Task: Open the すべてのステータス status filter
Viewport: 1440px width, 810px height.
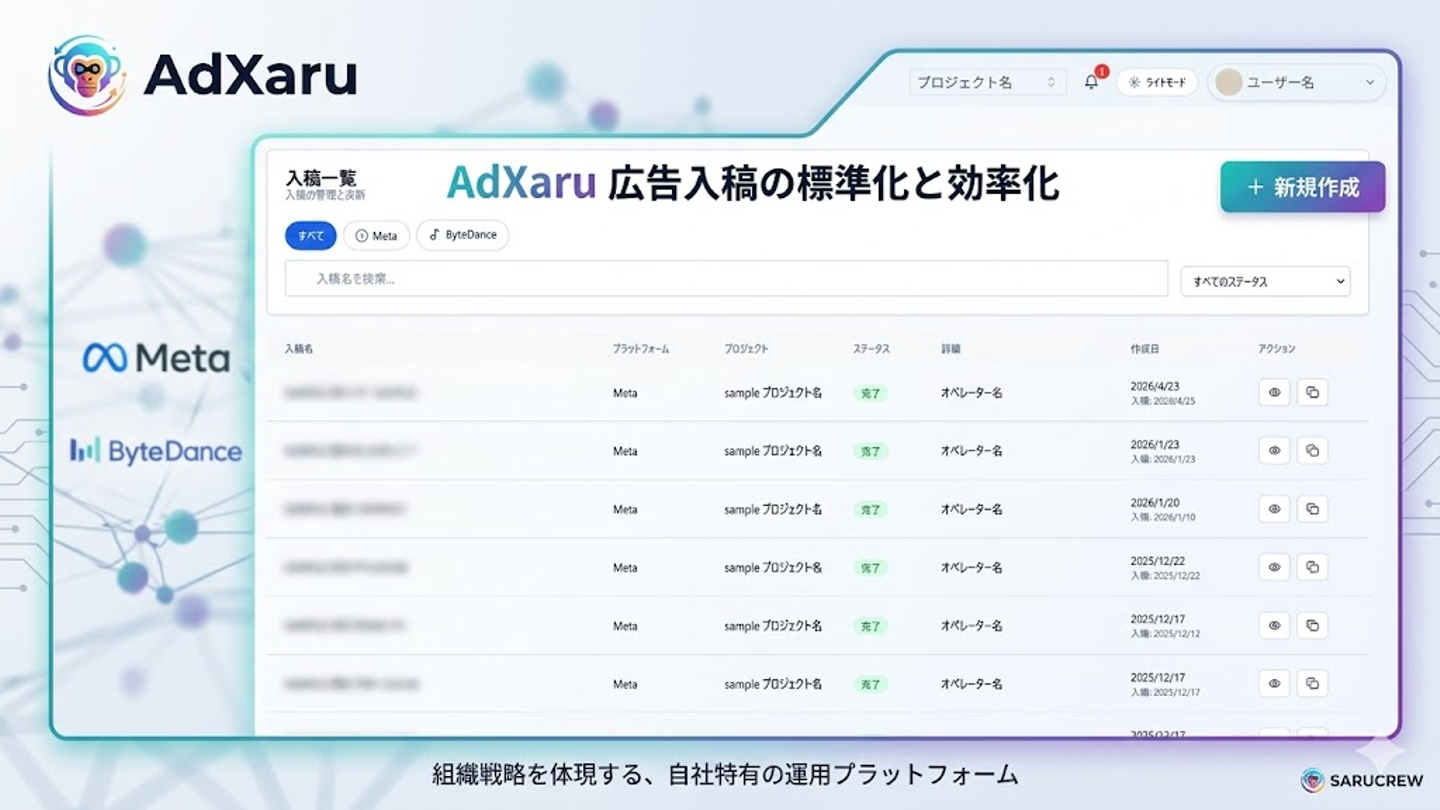Action: 1265,281
